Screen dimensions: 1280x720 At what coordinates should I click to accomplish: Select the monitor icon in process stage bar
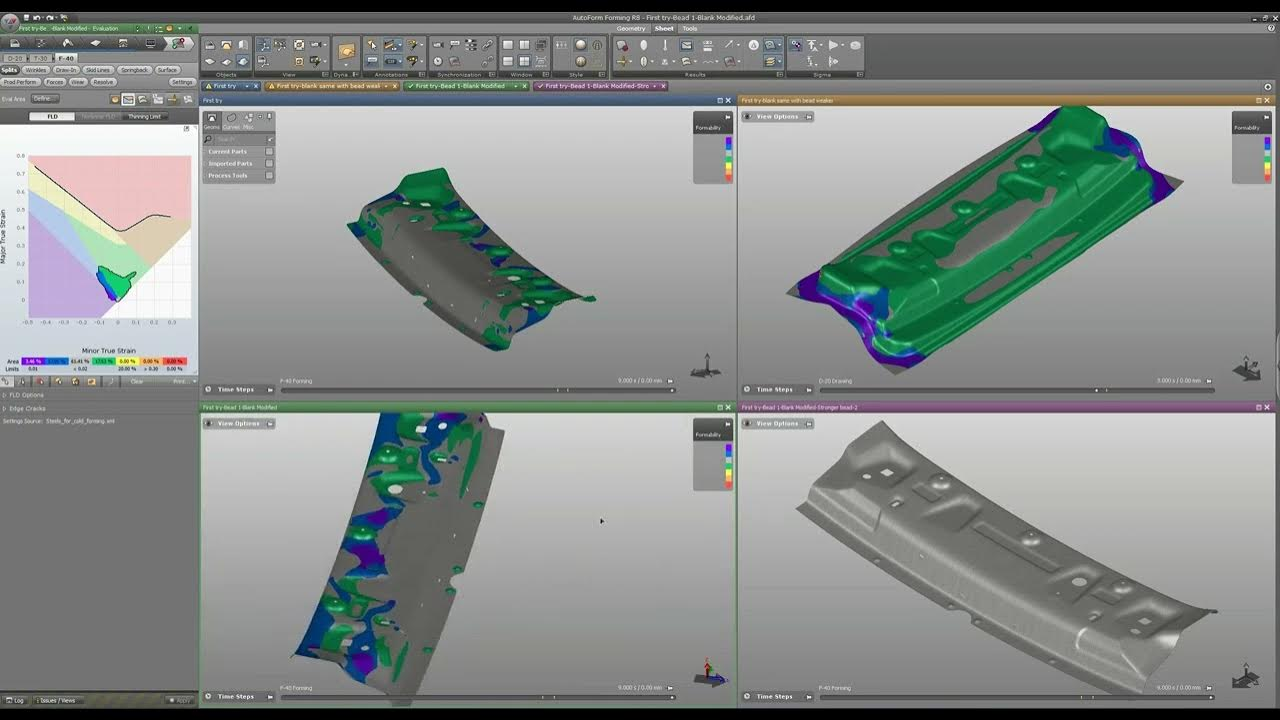pyautogui.click(x=150, y=43)
